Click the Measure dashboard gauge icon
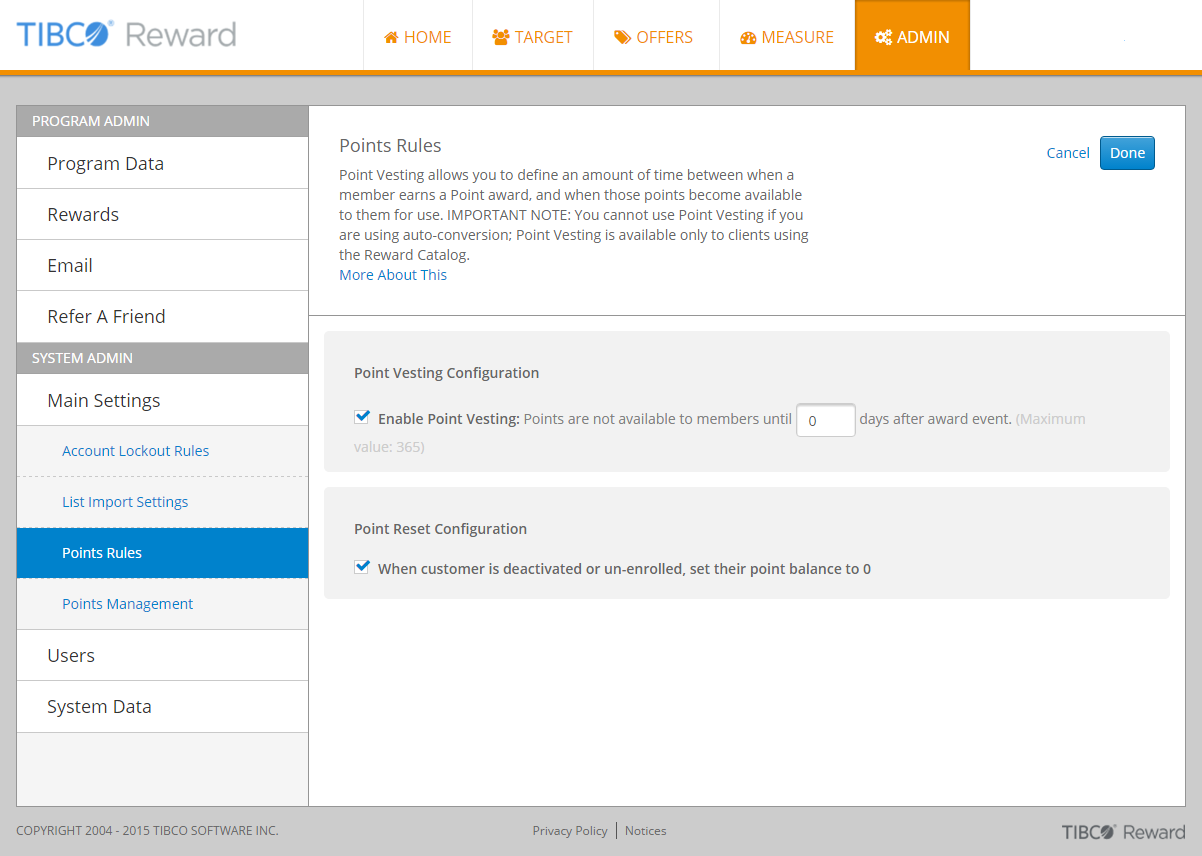The width and height of the screenshot is (1202, 856). (748, 38)
